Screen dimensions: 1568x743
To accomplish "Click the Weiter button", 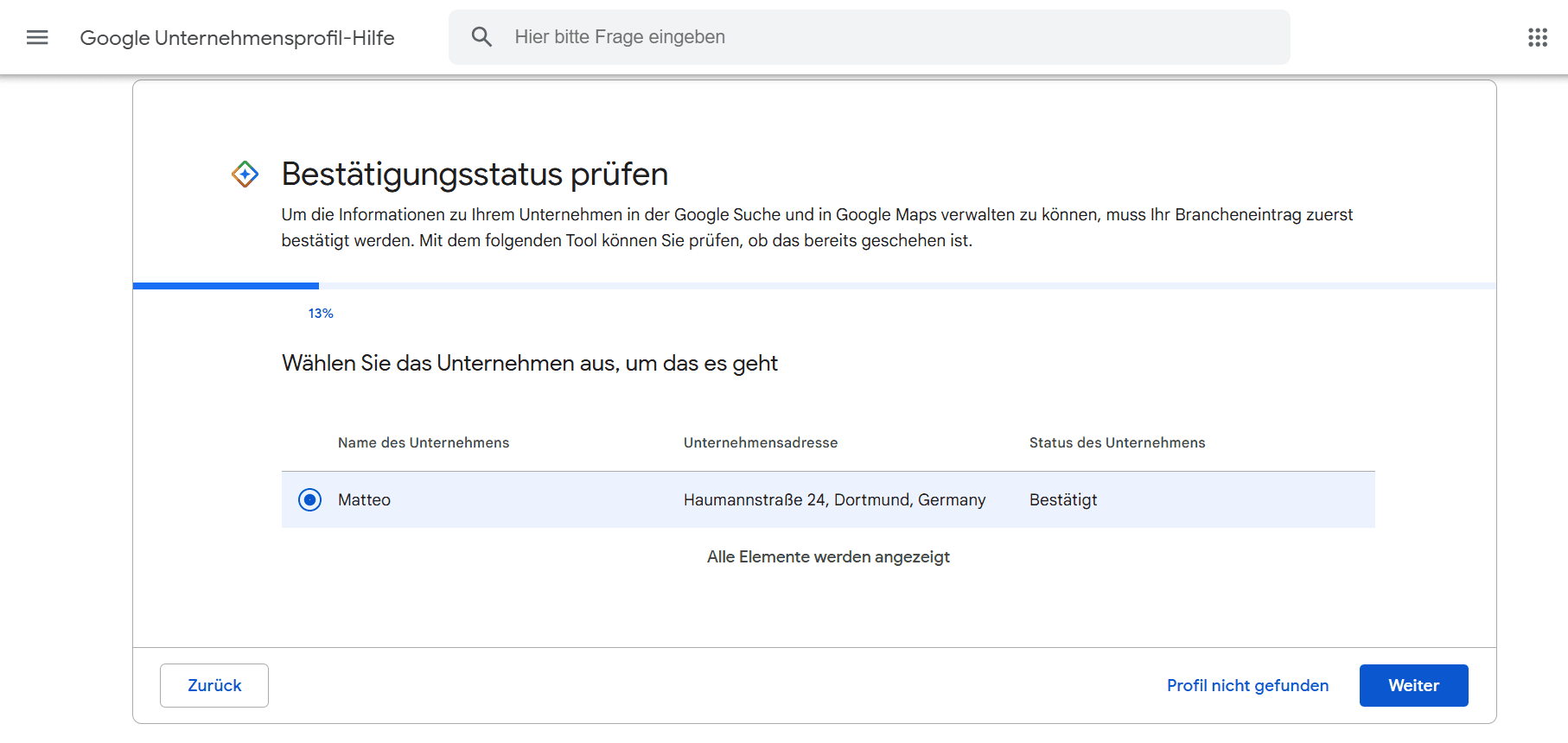I will (1413, 685).
